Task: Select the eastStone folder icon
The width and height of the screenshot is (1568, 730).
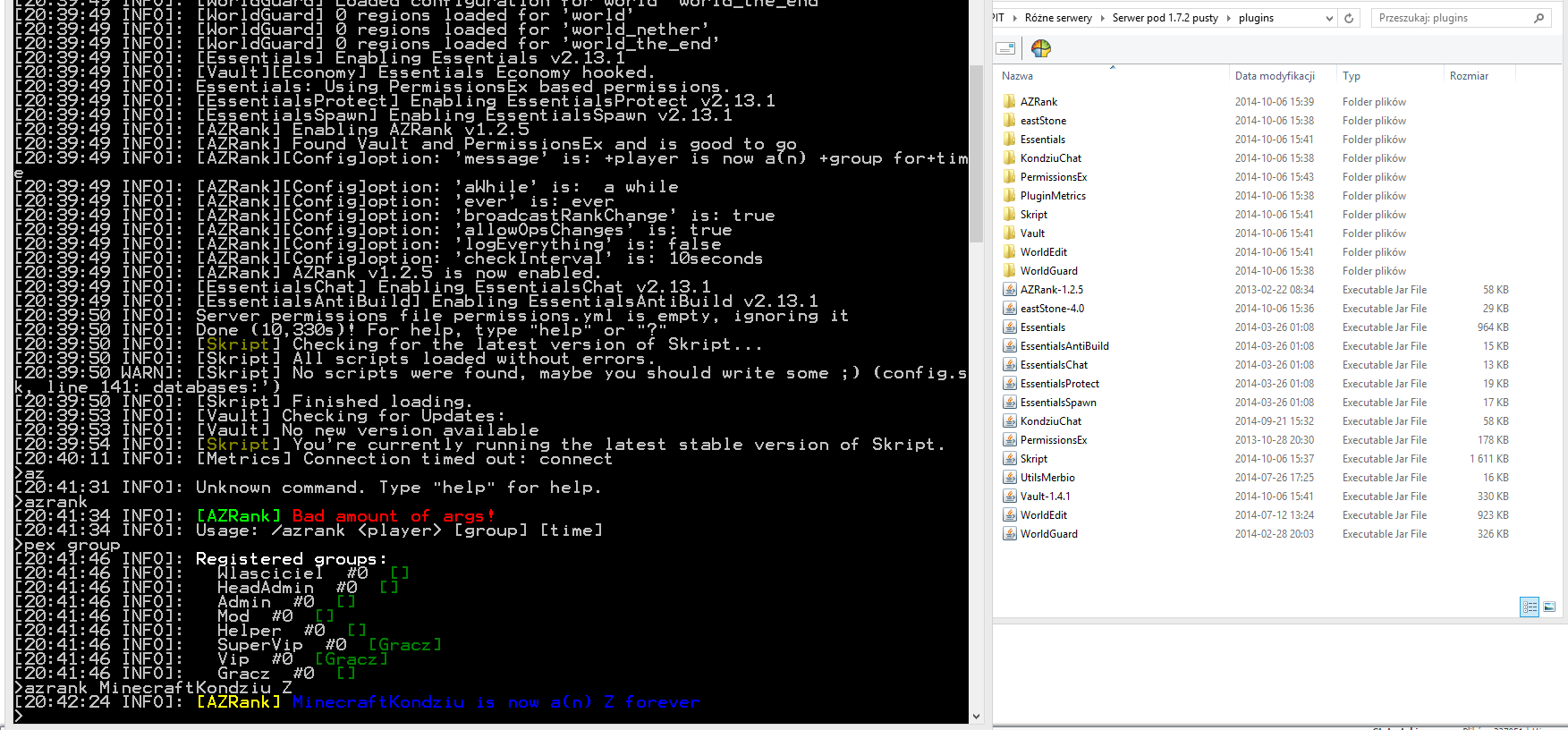Action: (x=1010, y=121)
